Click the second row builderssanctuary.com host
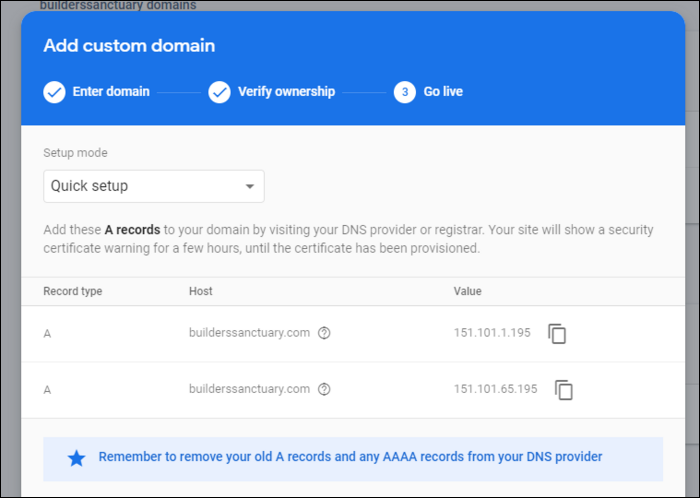Screen dimensions: 700x498 pyautogui.click(x=249, y=390)
